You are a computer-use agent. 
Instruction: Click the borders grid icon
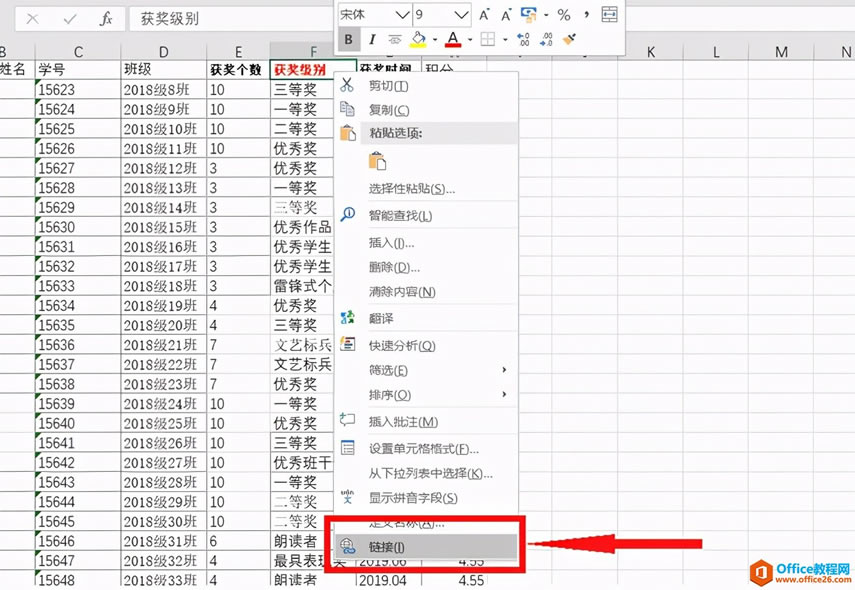487,39
